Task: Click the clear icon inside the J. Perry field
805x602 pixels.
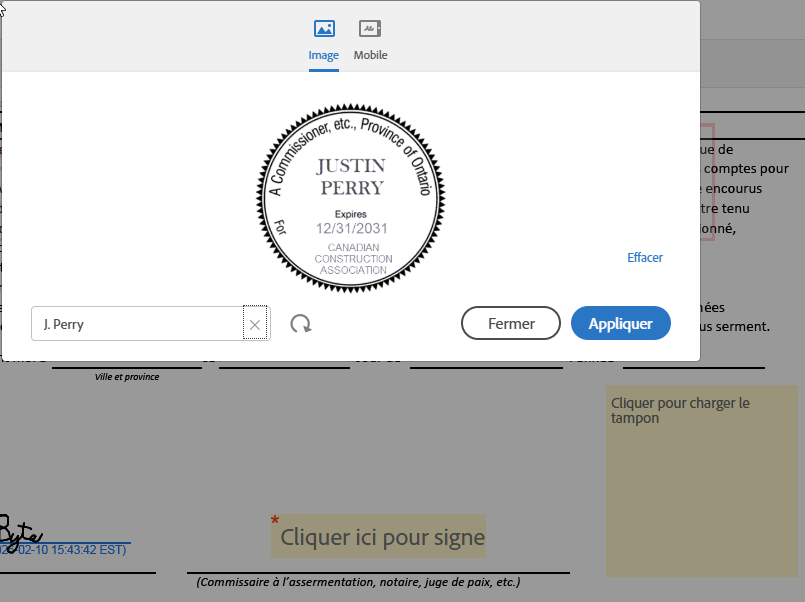Action: coord(255,323)
